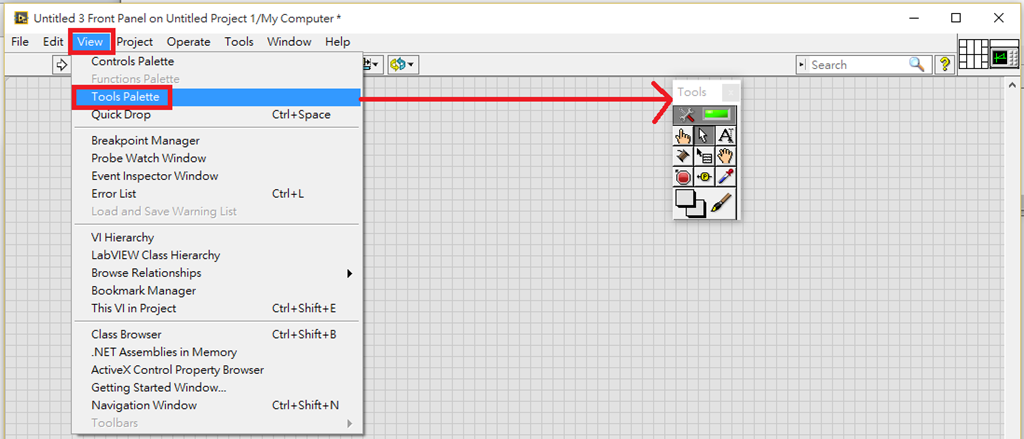
Task: Open the Error List
Action: pos(216,193)
